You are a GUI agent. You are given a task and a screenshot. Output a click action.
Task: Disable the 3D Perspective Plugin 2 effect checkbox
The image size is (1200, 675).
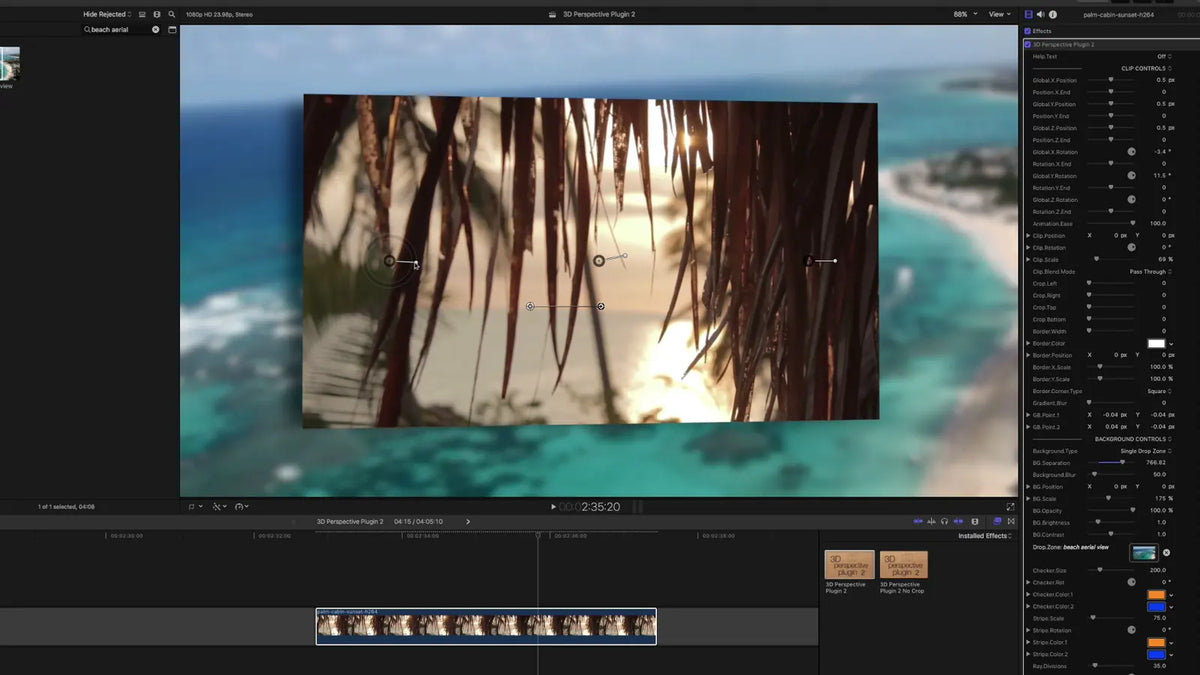[x=1028, y=45]
